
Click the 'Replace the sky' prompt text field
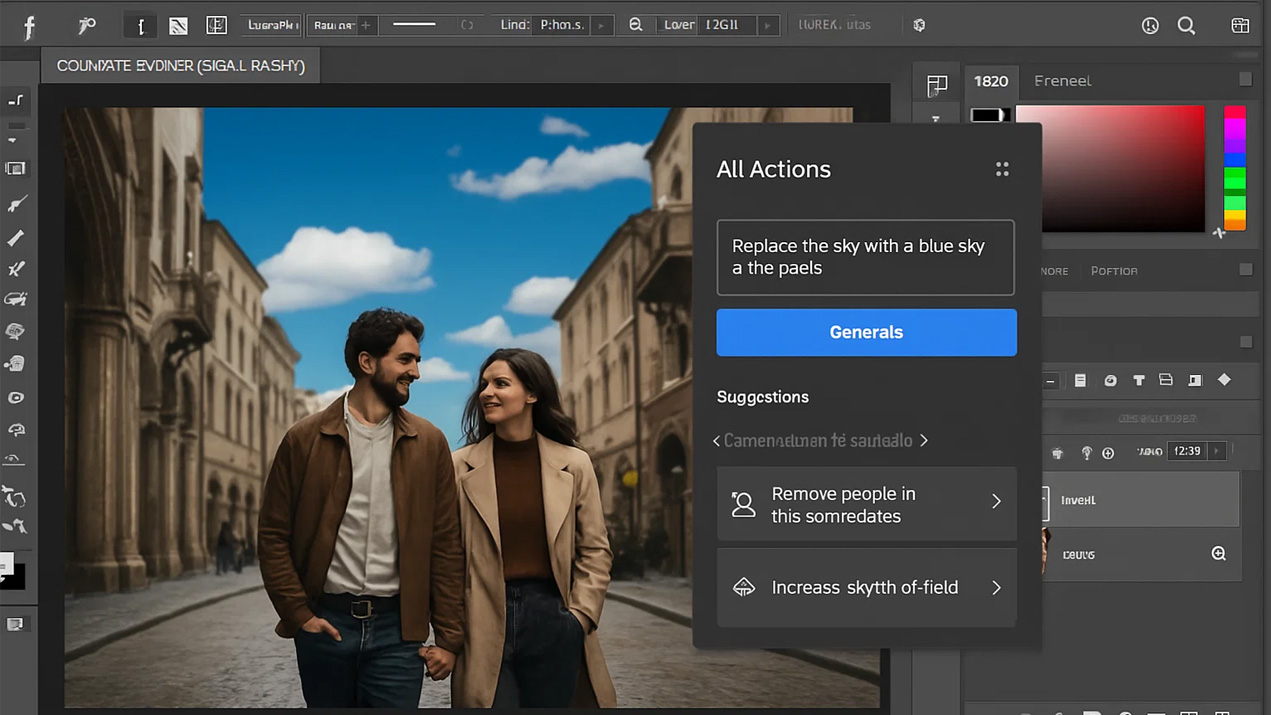(x=865, y=257)
